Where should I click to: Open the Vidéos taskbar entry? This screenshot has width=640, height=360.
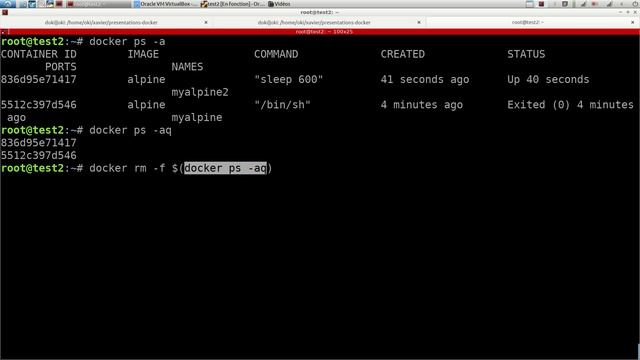tap(280, 4)
